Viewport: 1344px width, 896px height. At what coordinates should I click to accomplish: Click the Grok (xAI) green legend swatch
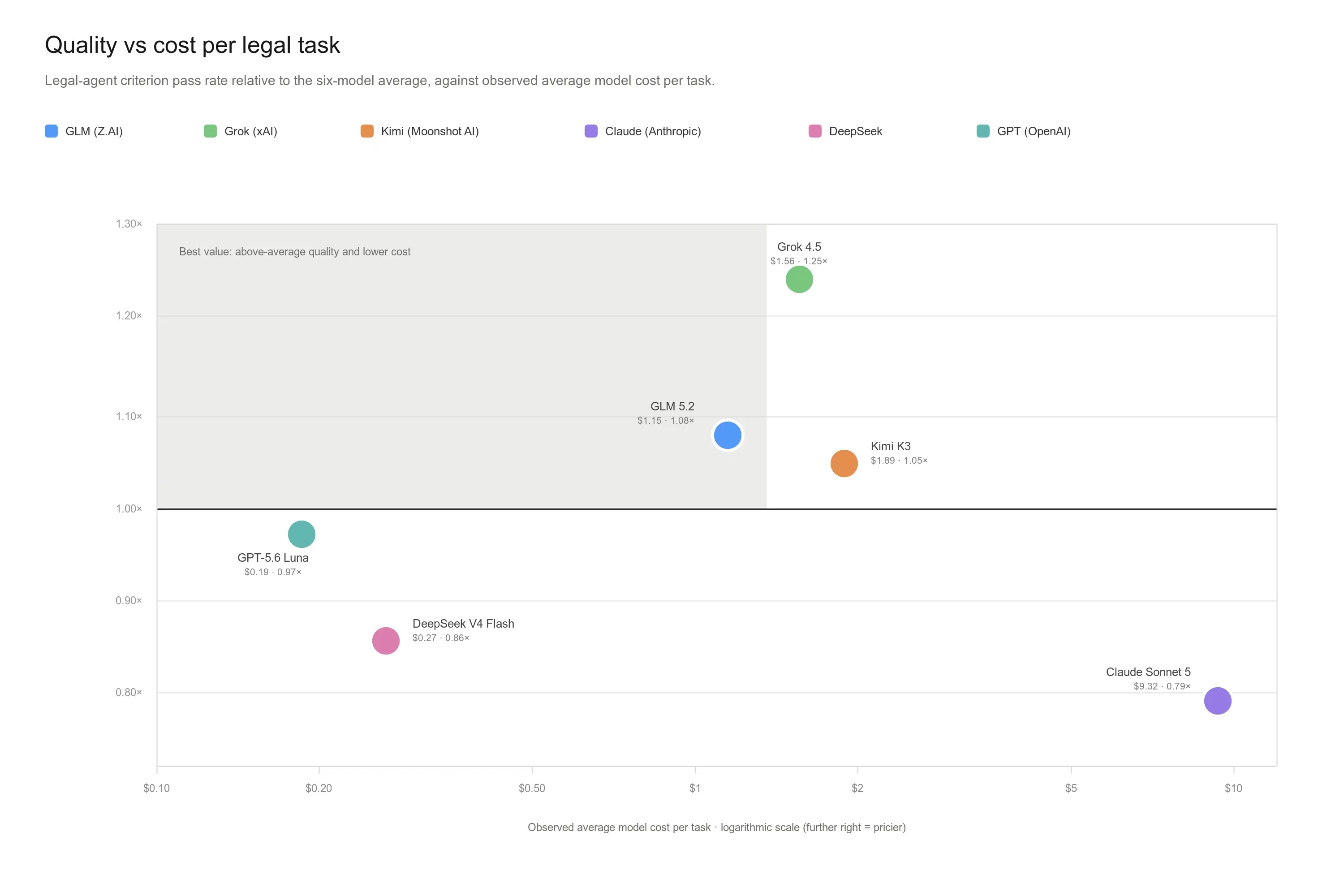[210, 131]
